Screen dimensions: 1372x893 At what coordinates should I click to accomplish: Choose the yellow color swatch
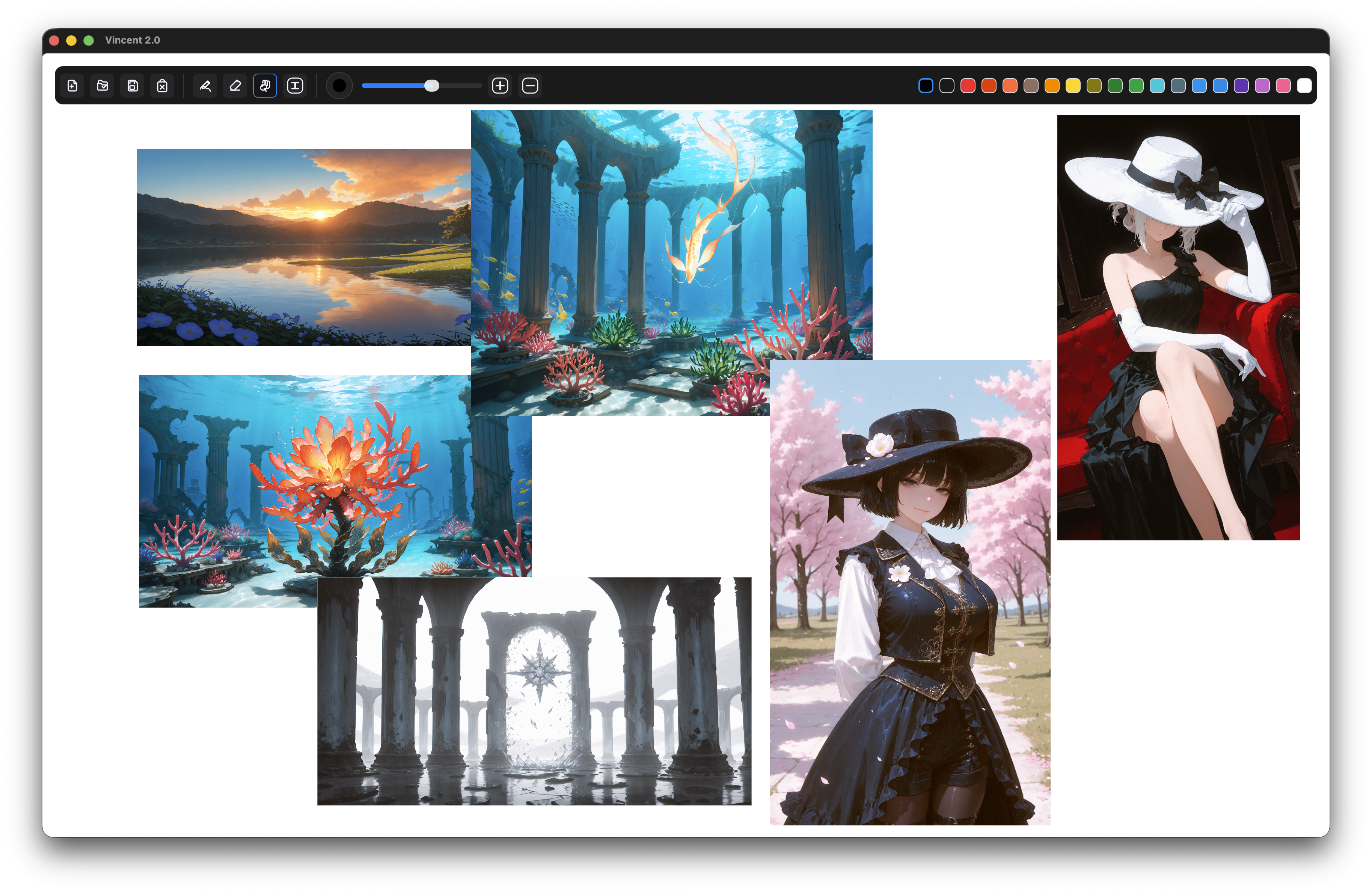pyautogui.click(x=1073, y=86)
